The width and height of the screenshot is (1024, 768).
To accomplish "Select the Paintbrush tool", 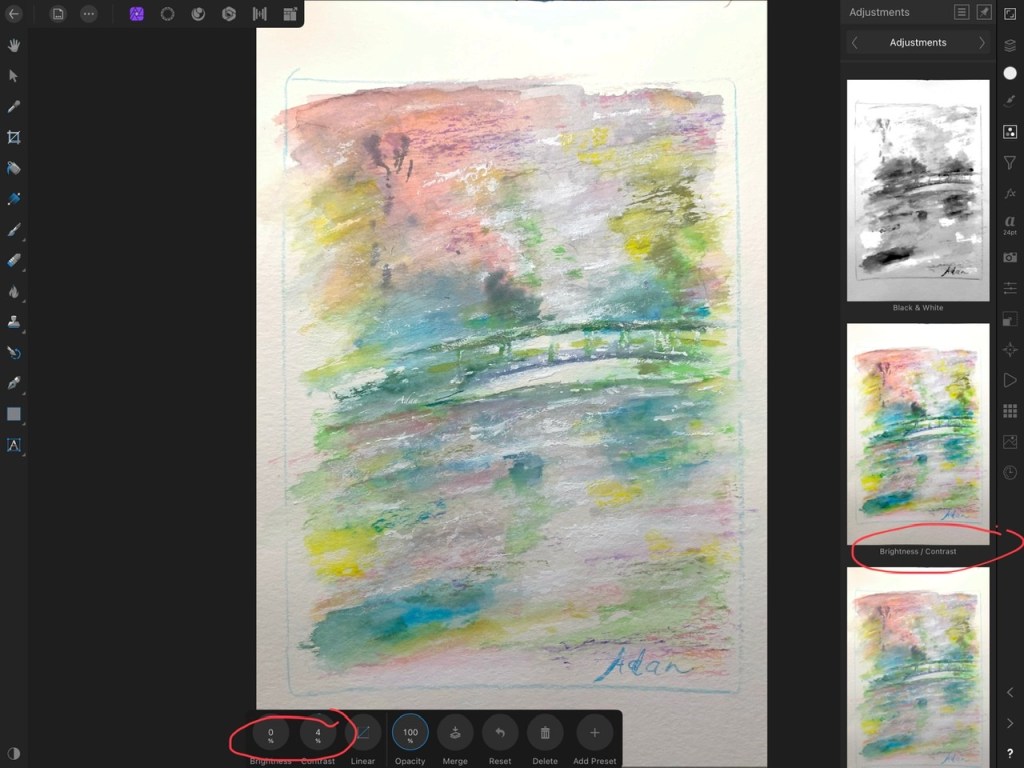I will pos(14,230).
